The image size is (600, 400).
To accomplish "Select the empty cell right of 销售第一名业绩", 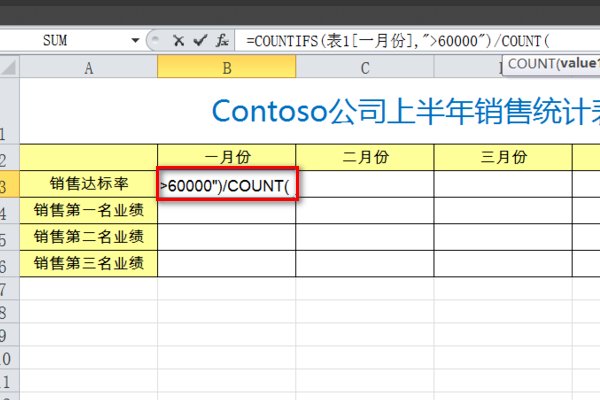I will pos(227,211).
